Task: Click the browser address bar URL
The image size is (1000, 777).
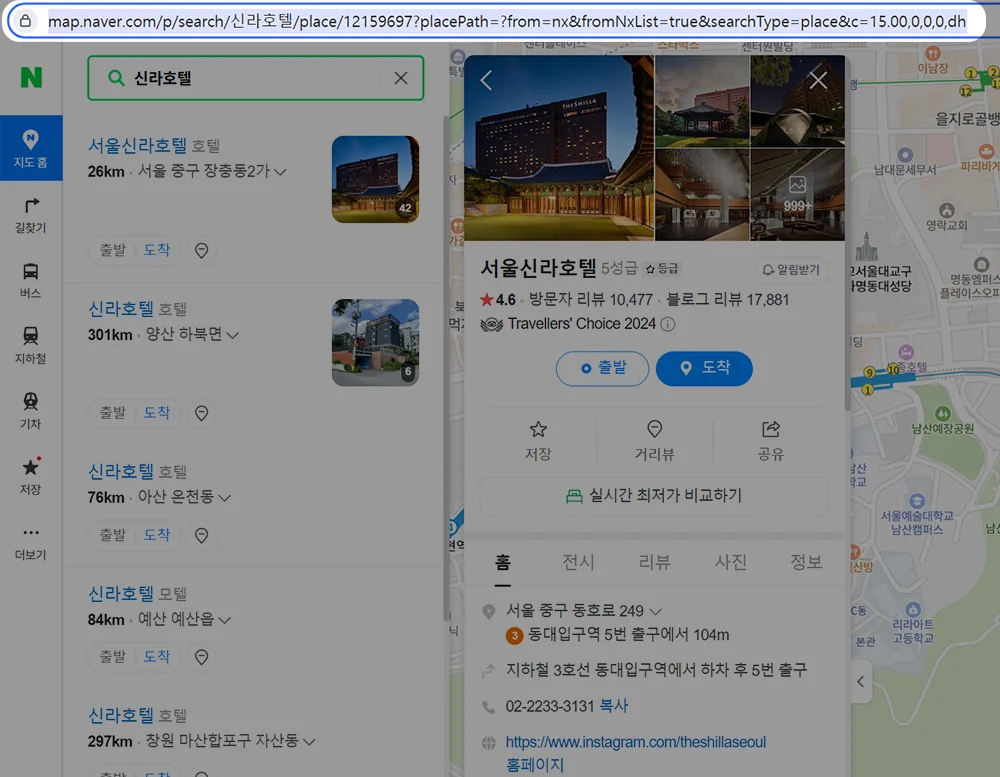Action: (506, 22)
